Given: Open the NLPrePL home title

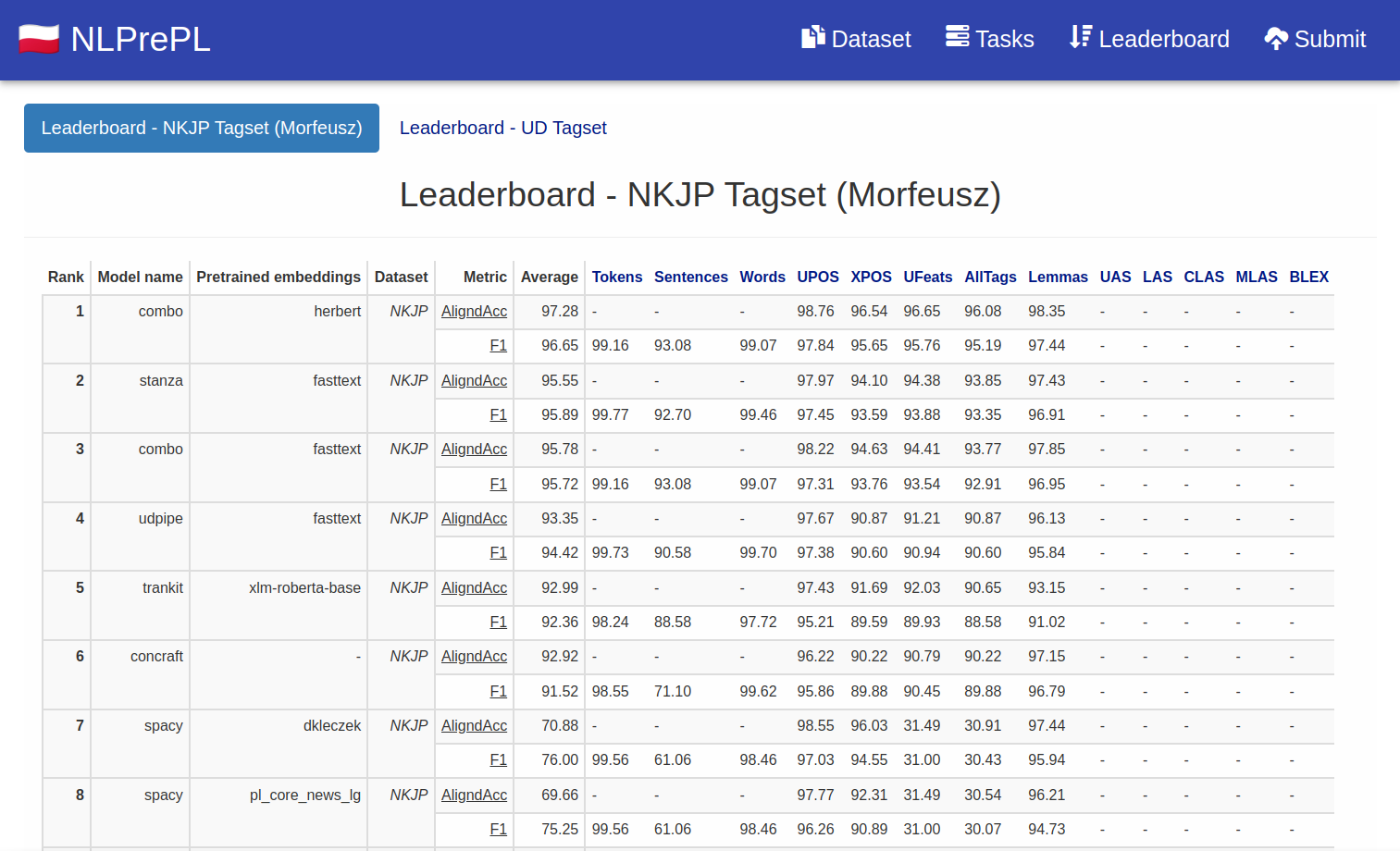Looking at the screenshot, I should pyautogui.click(x=141, y=39).
